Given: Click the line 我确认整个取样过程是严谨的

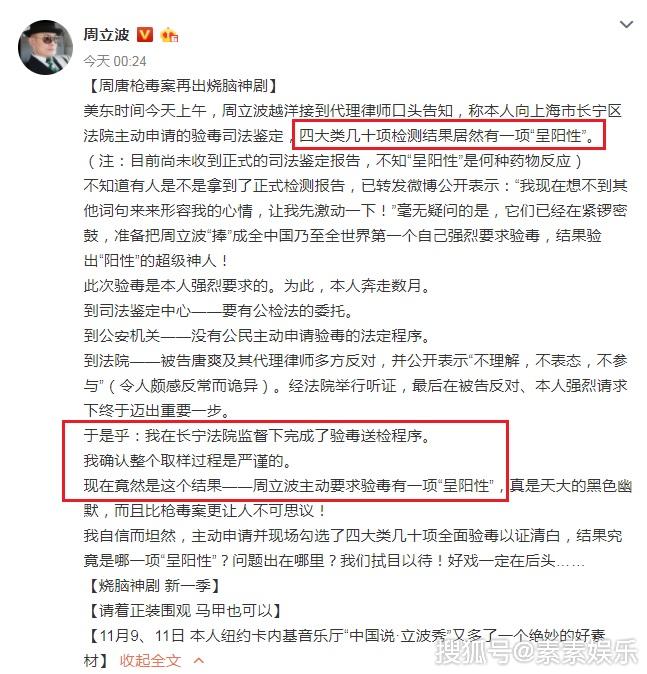Looking at the screenshot, I should coord(187,461).
